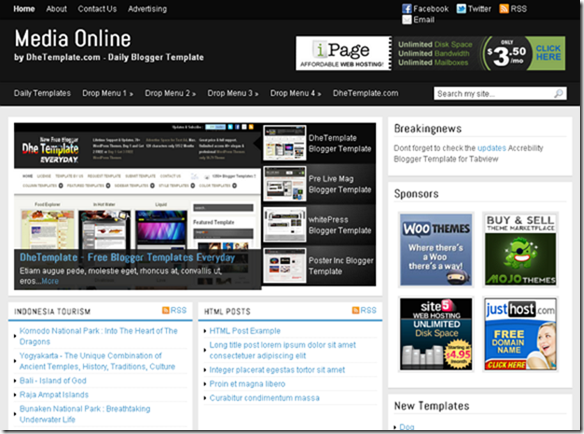Click RSS icon in HTML Posts section
The height and width of the screenshot is (434, 584).
tap(356, 310)
